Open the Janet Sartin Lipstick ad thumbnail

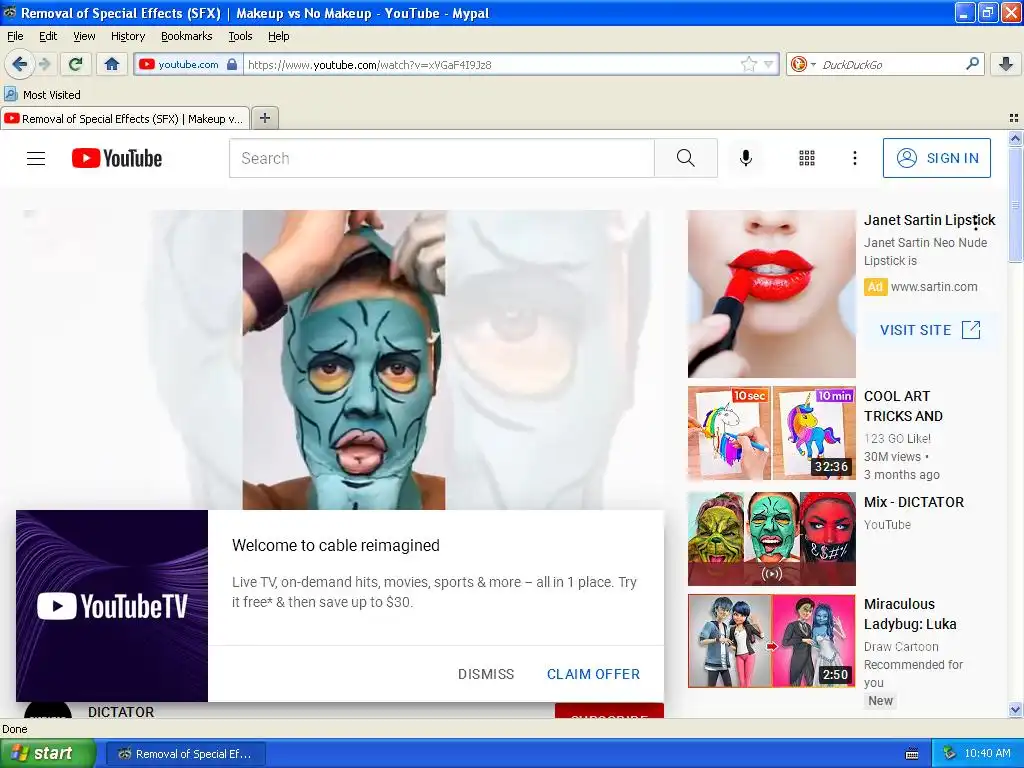point(771,294)
